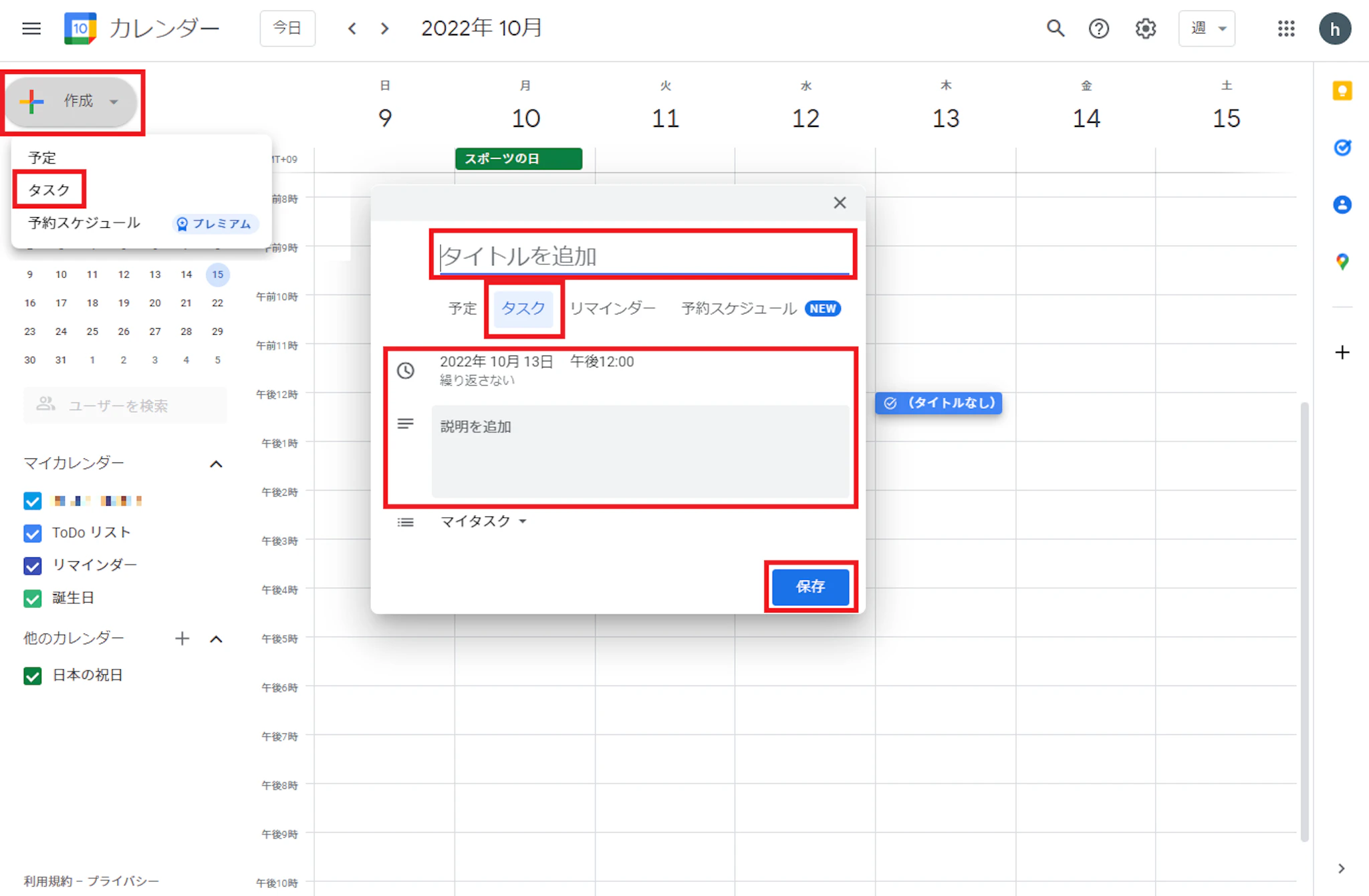Viewport: 1369px width, 896px height.
Task: Select 予定 from the create menu
Action: [x=42, y=158]
